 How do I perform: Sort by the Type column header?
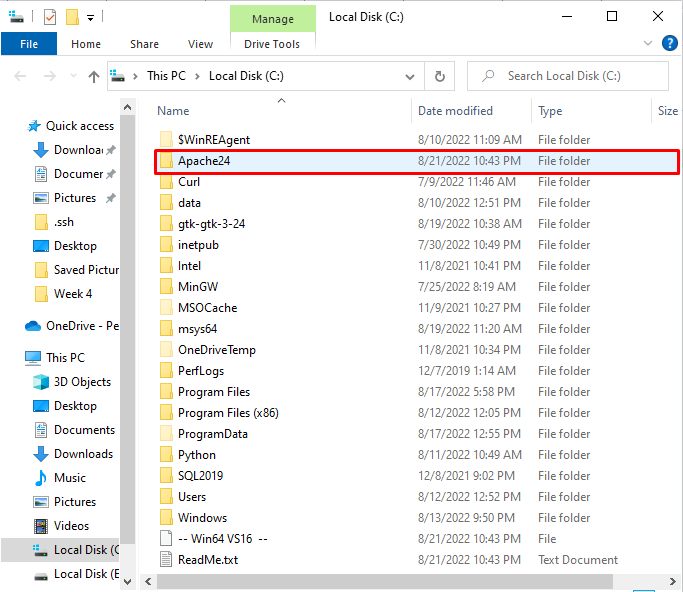tap(550, 111)
